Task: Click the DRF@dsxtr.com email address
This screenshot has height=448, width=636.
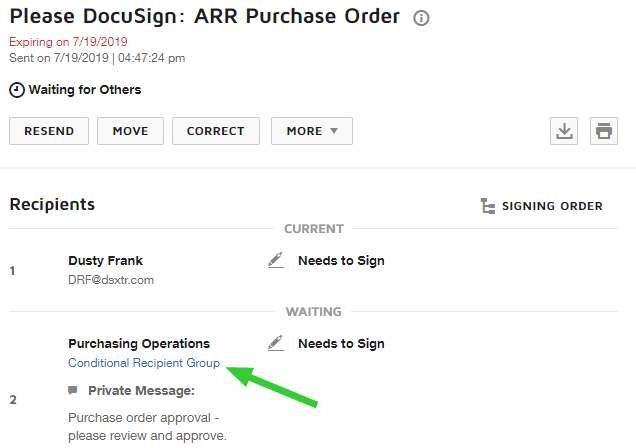Action: click(x=111, y=280)
